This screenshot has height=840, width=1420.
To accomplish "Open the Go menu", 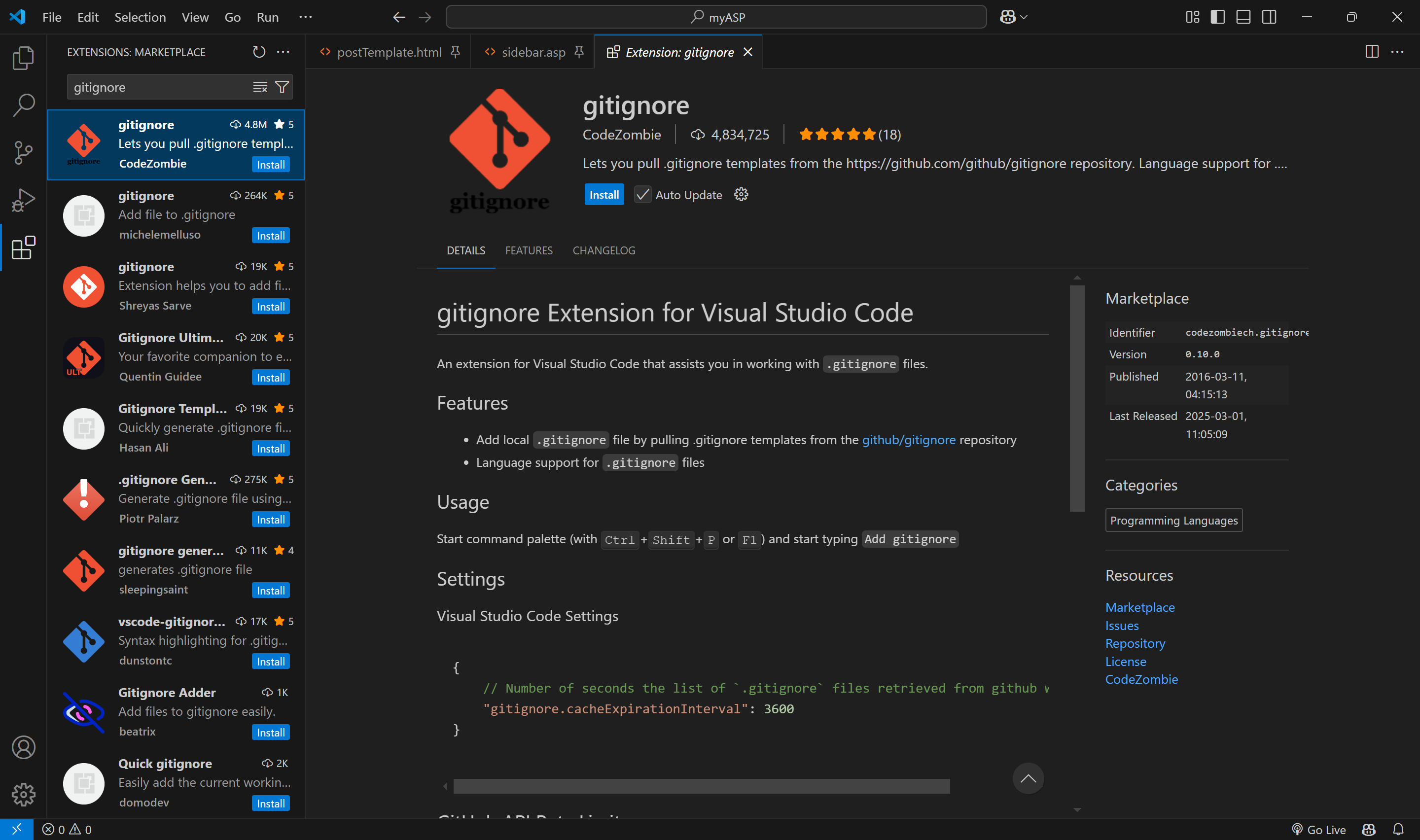I will (233, 17).
